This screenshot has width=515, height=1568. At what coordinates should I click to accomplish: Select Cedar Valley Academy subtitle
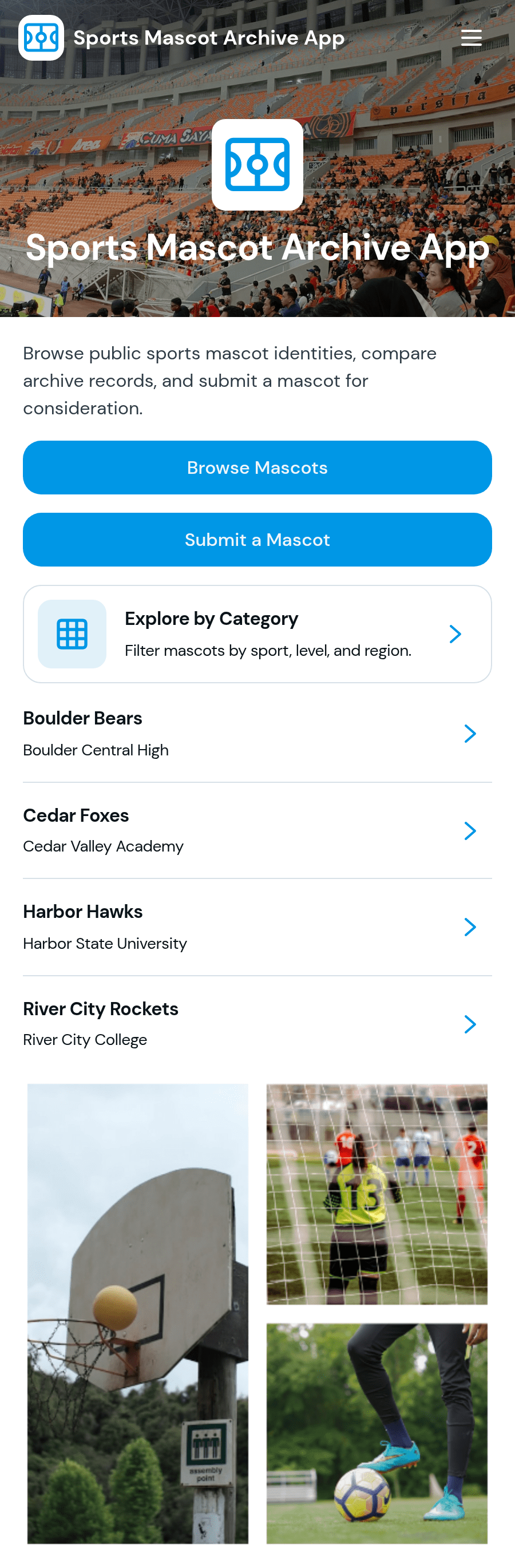(104, 846)
